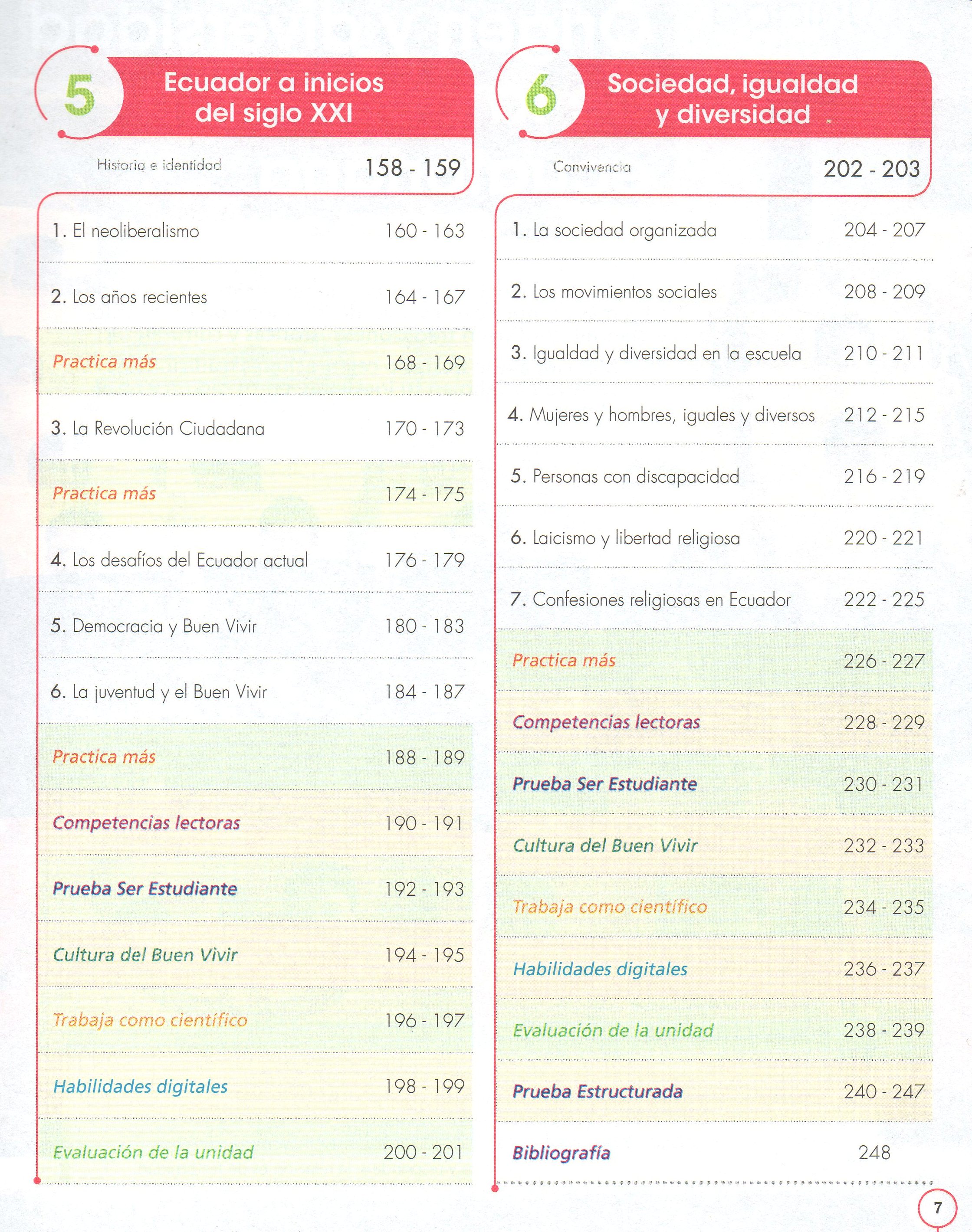Click 'Practica más' on pages 168 - 169
This screenshot has width=972, height=1232.
tap(104, 362)
